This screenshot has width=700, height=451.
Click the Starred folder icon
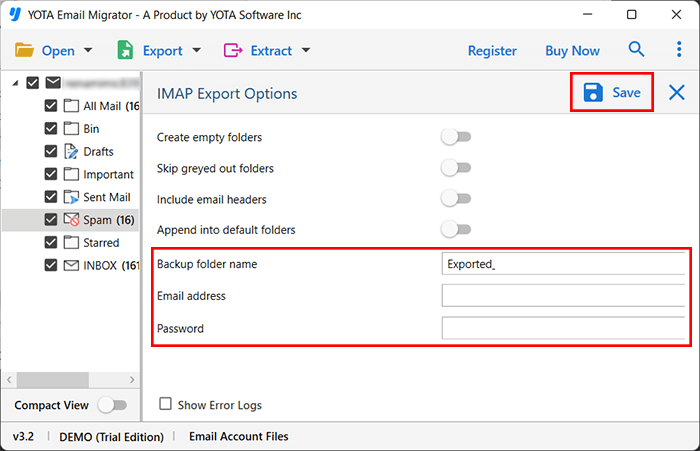(72, 243)
